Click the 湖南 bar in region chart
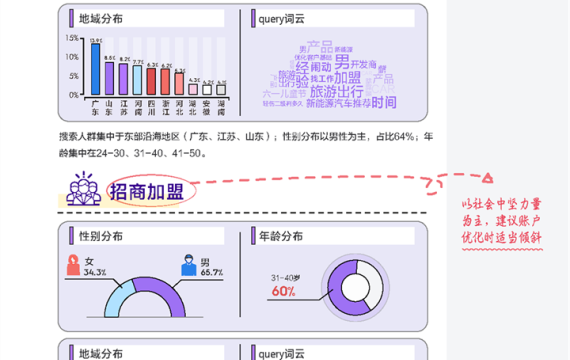The height and width of the screenshot is (360, 570). pyautogui.click(x=221, y=90)
